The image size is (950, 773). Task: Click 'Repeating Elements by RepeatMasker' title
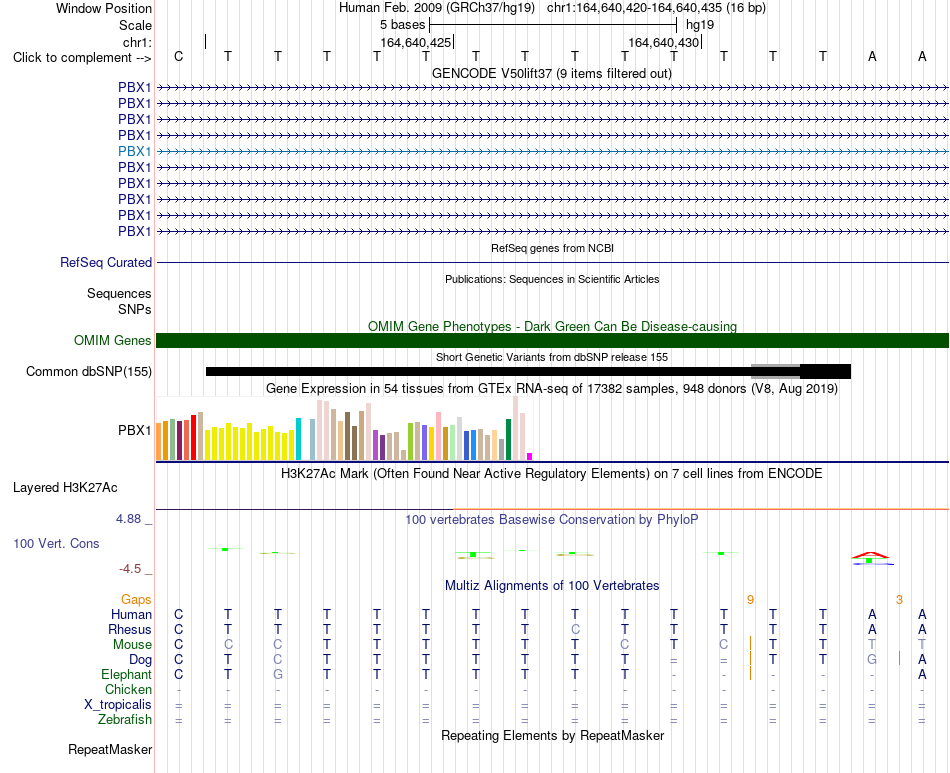(552, 735)
